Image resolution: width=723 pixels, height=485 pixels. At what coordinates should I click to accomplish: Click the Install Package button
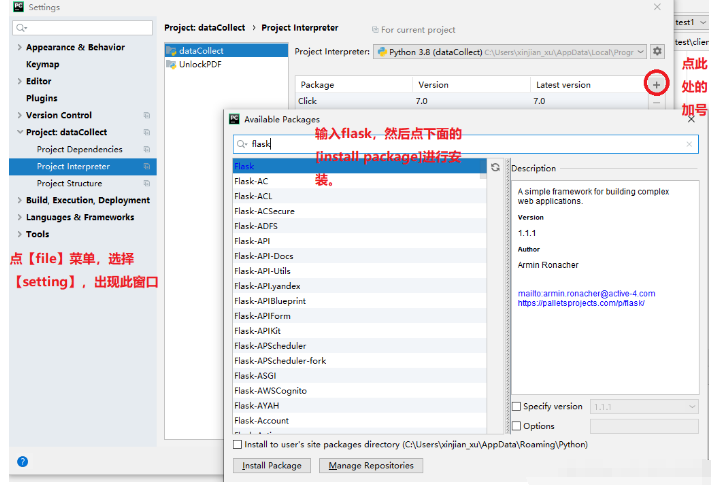272,465
